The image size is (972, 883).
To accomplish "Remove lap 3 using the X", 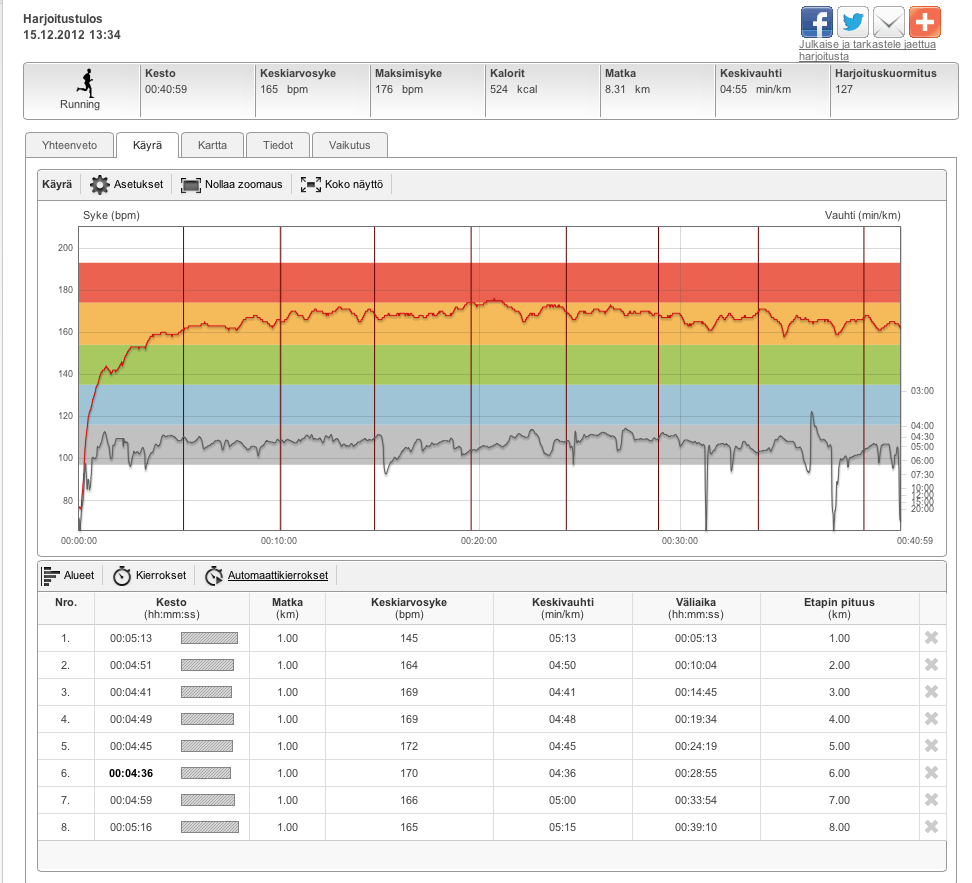I will coord(931,691).
